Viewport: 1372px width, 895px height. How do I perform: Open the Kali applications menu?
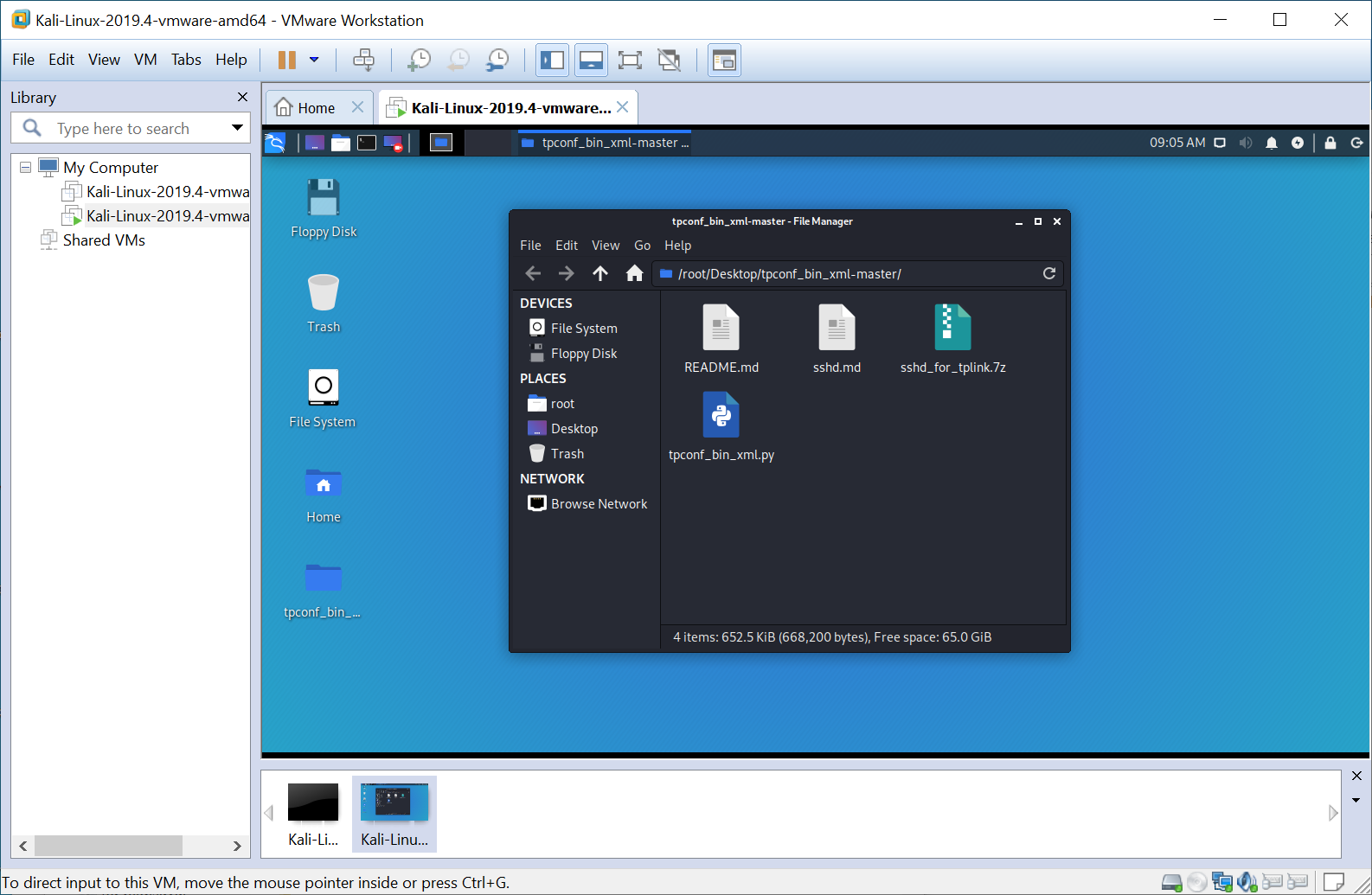274,143
